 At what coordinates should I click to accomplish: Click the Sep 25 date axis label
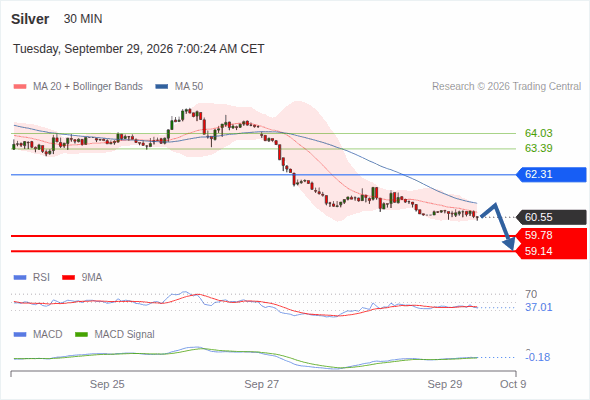(107, 384)
